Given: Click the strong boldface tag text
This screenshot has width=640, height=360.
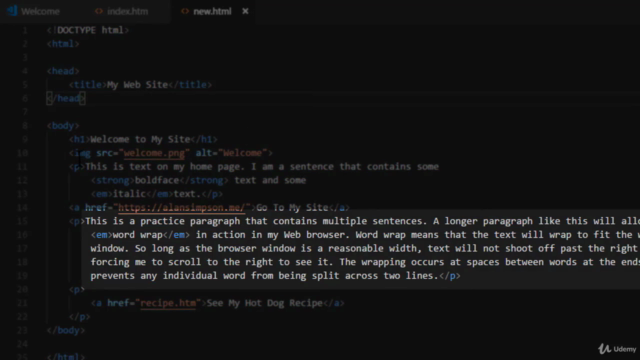Looking at the screenshot, I should 160,180.
